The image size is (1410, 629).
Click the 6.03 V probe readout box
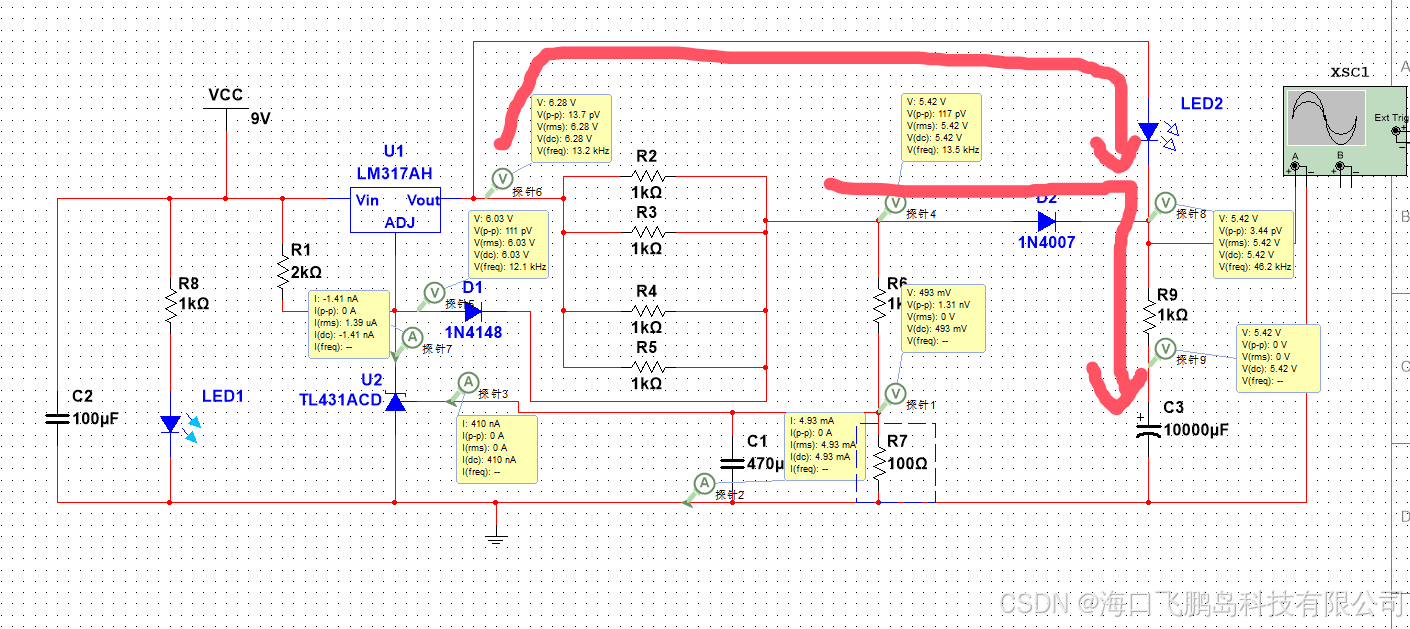509,243
